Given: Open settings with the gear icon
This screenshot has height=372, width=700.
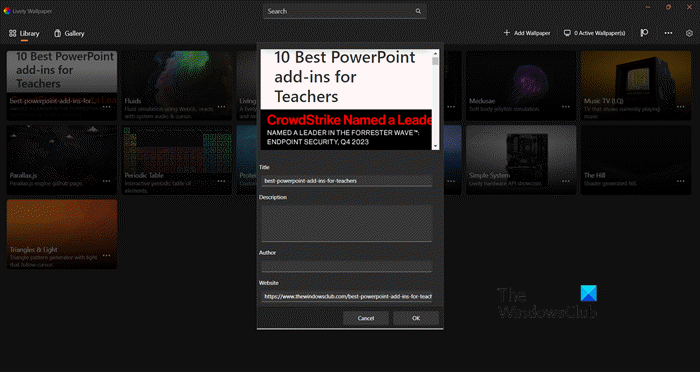Looking at the screenshot, I should click(689, 33).
